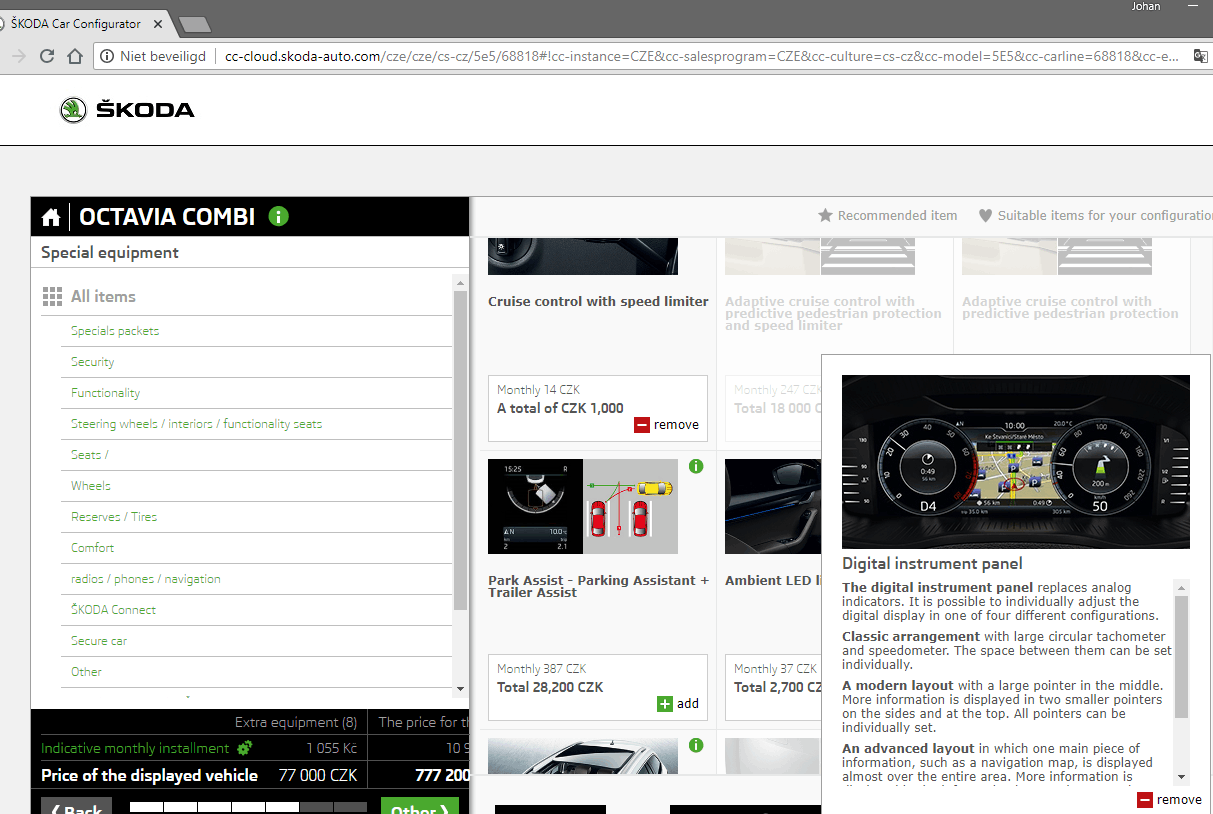
Task: Click the Park Assist thumbnail image
Action: [x=583, y=506]
